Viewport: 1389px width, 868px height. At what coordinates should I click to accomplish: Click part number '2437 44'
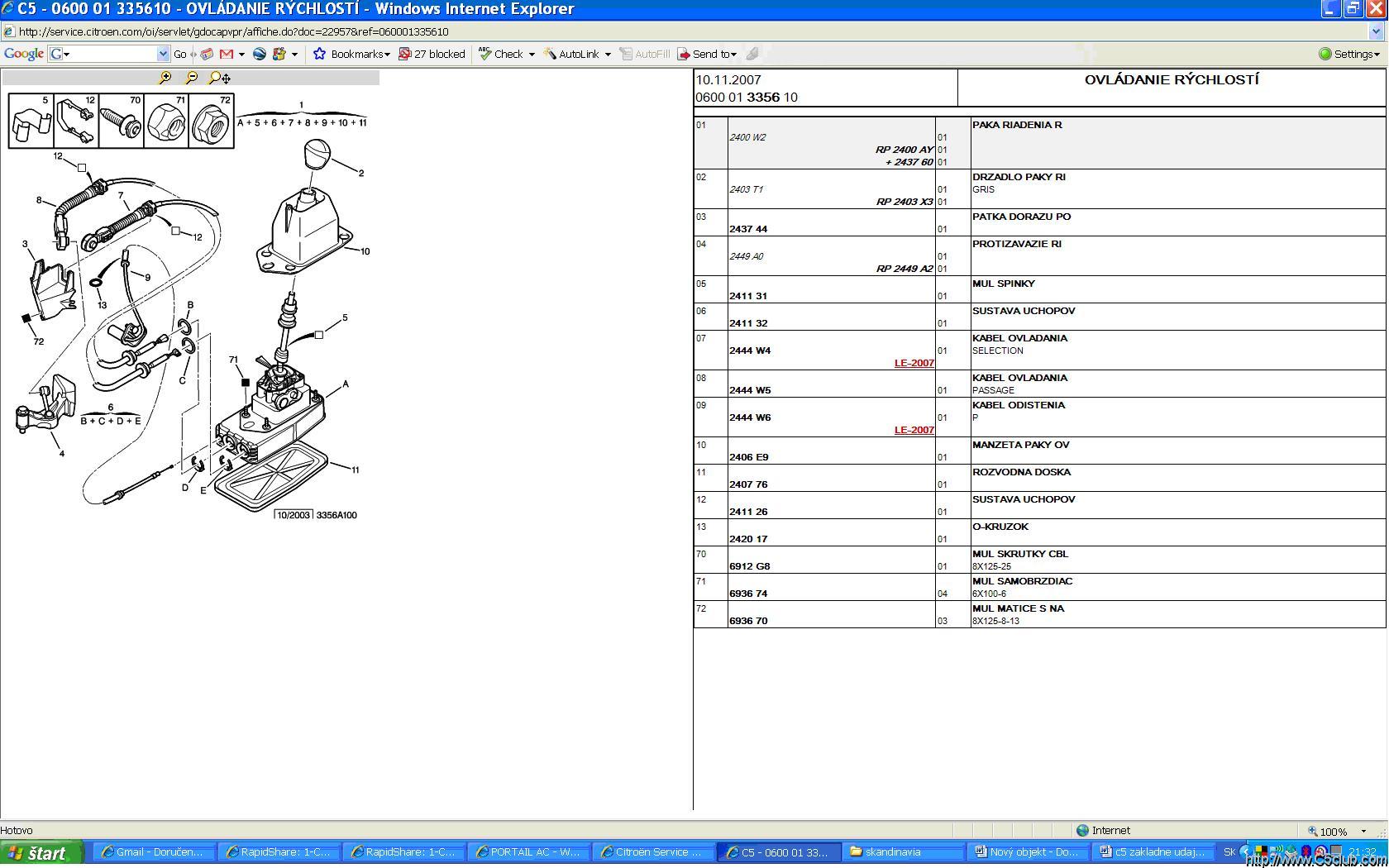click(748, 229)
